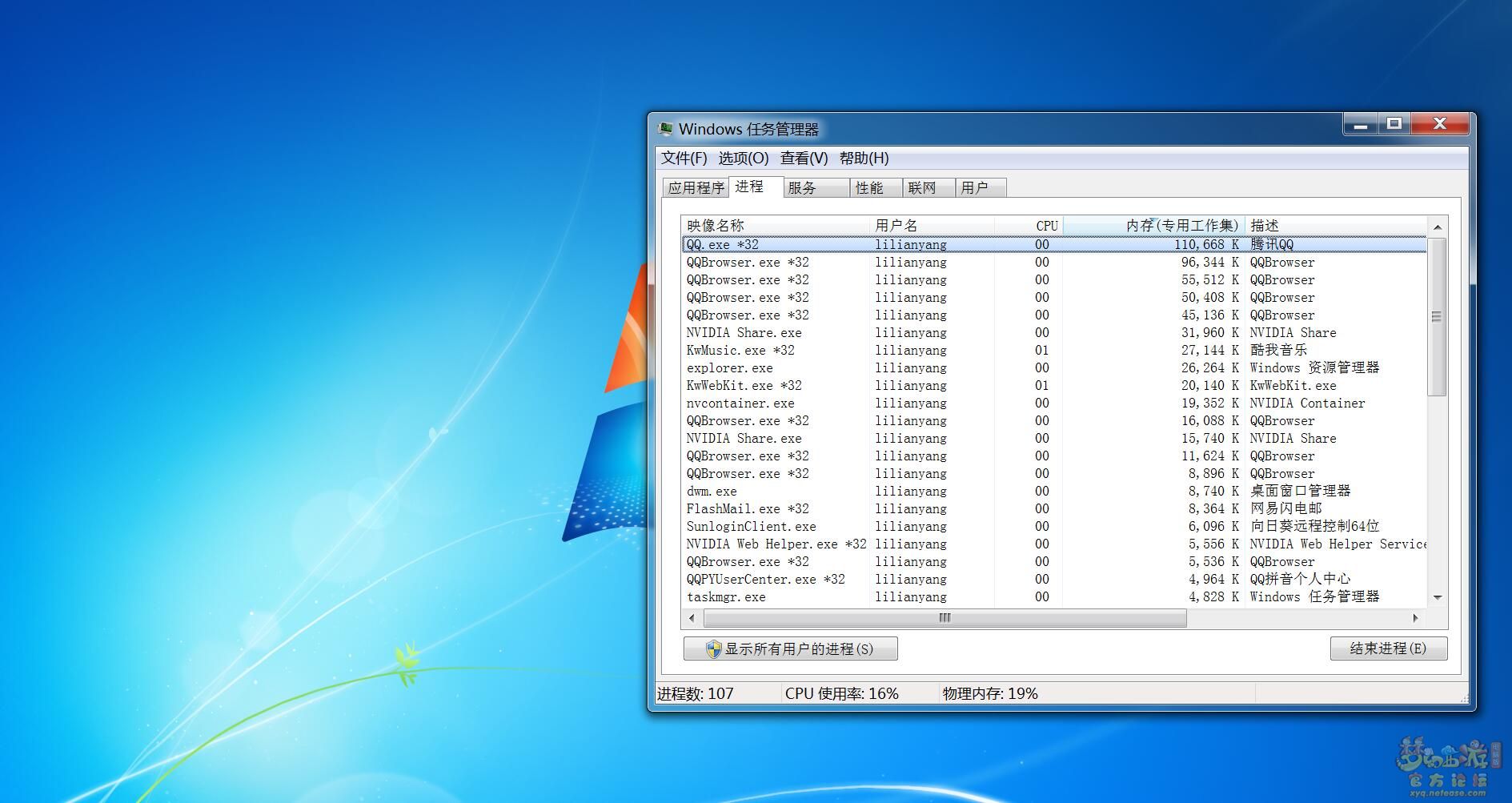Open the 选项(O) menu
The image size is (1512, 803).
[x=743, y=159]
